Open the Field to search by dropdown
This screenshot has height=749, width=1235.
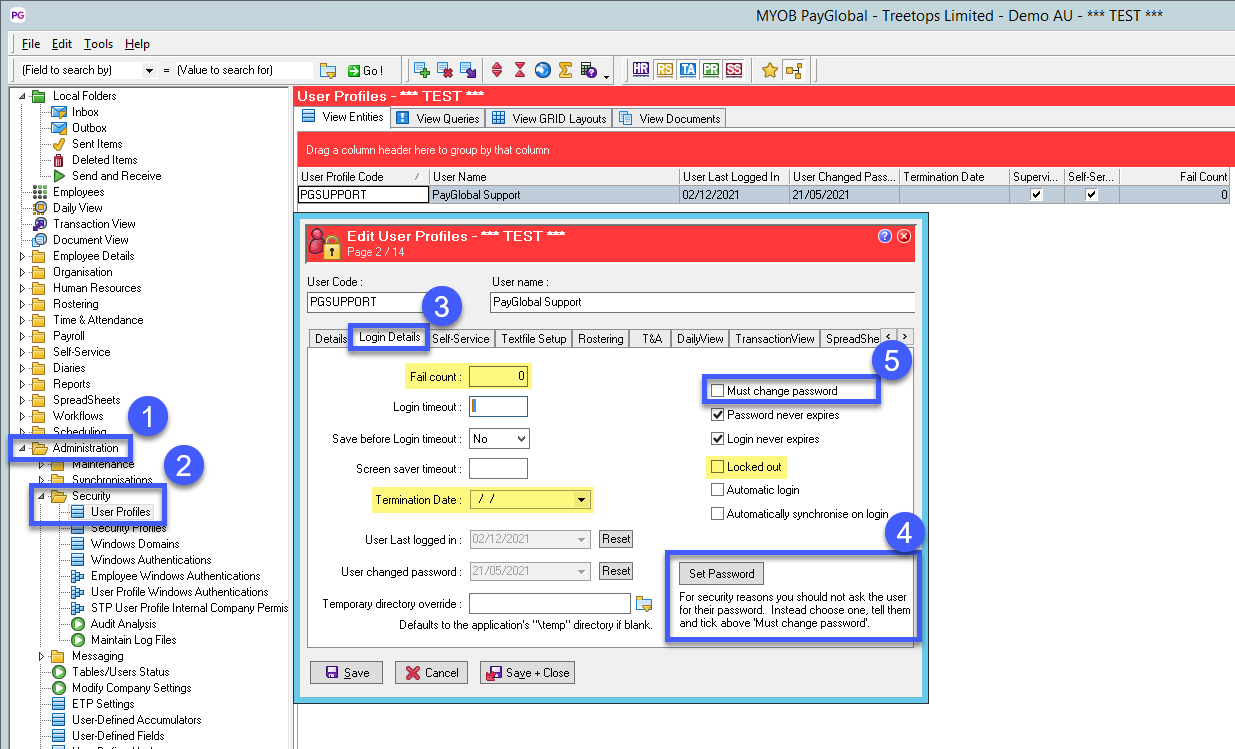coord(150,70)
